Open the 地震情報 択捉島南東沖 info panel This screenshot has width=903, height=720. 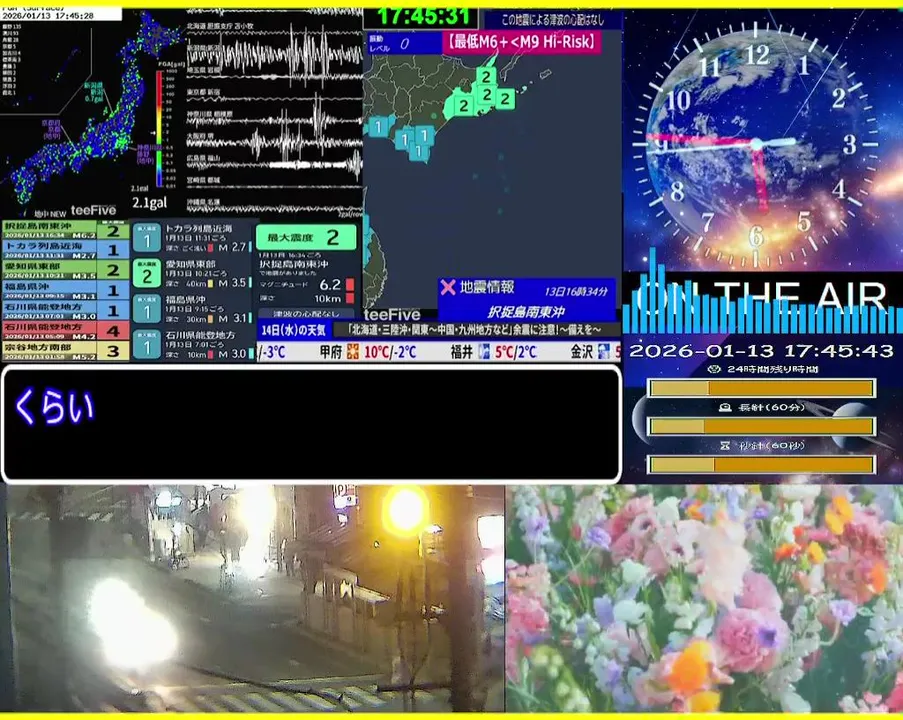click(x=527, y=300)
